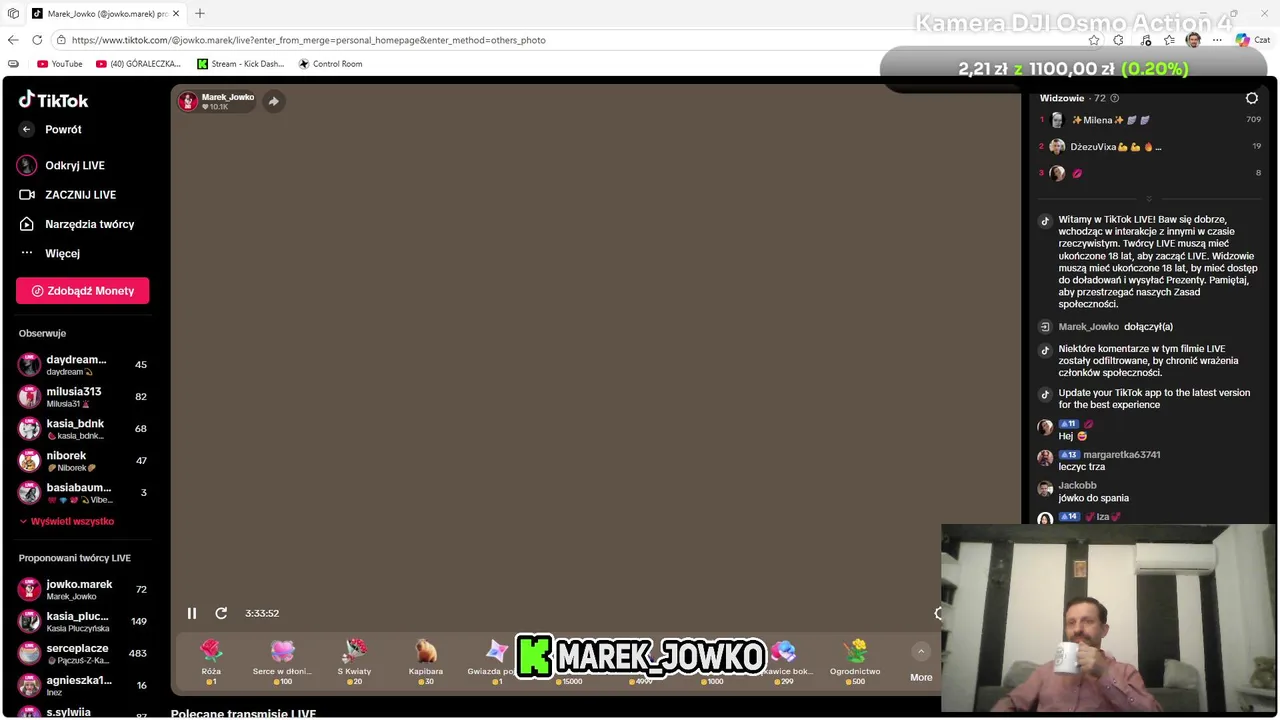Open suggested creator agnieszka1
Screen dimensions: 1280x720
click(x=83, y=686)
